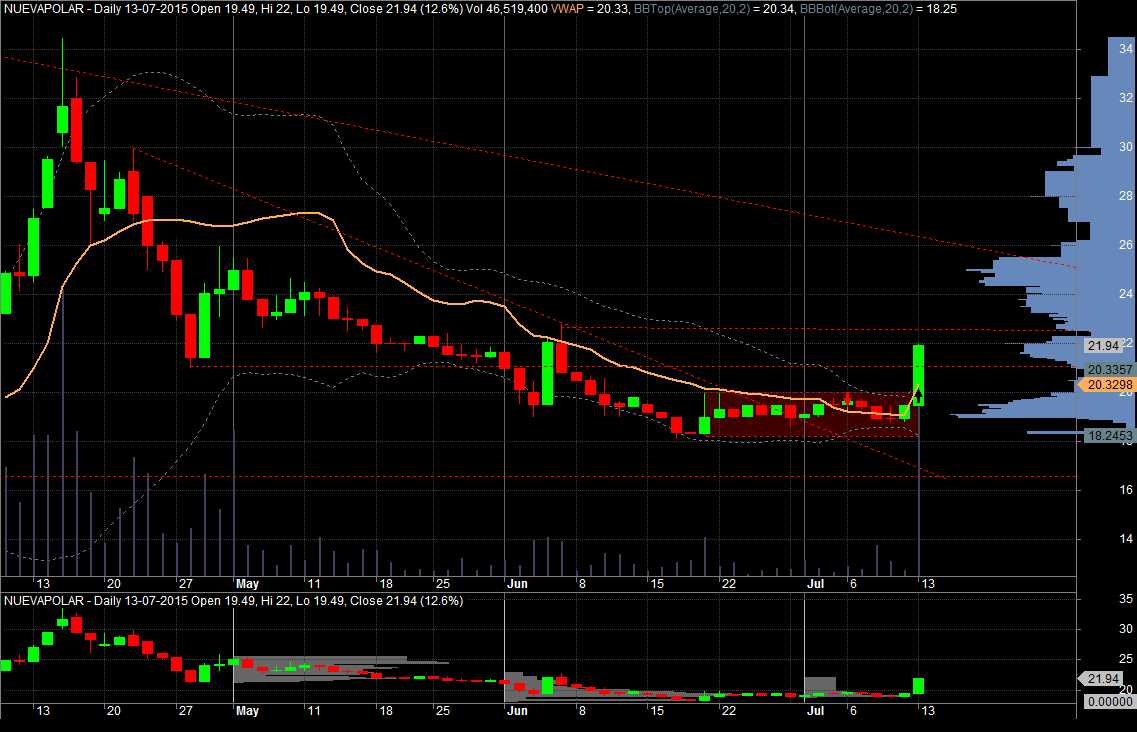Select the green July 13 candle in lower pane
This screenshot has width=1137, height=732.
coord(918,686)
